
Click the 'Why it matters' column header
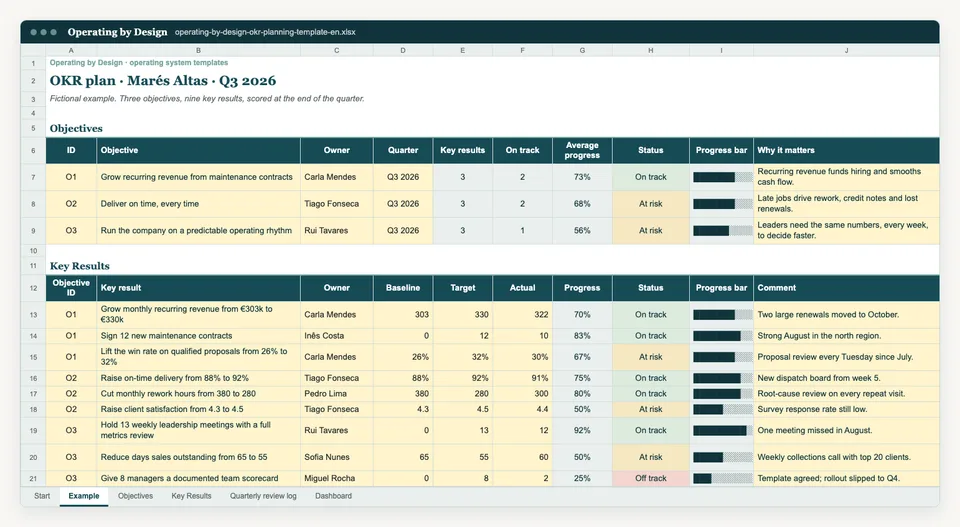tap(846, 150)
